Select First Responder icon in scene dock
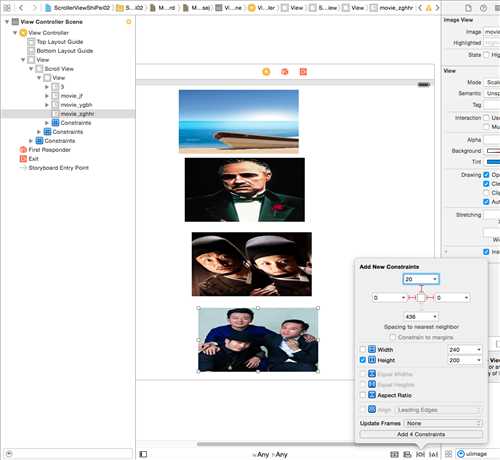The width and height of the screenshot is (500, 460). click(x=285, y=72)
